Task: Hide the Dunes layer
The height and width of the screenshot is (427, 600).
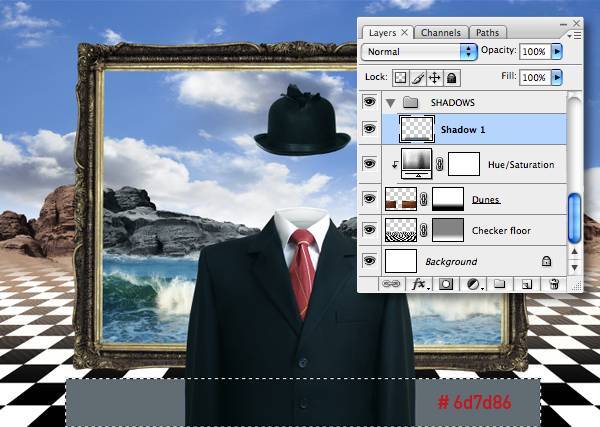Action: pyautogui.click(x=369, y=199)
